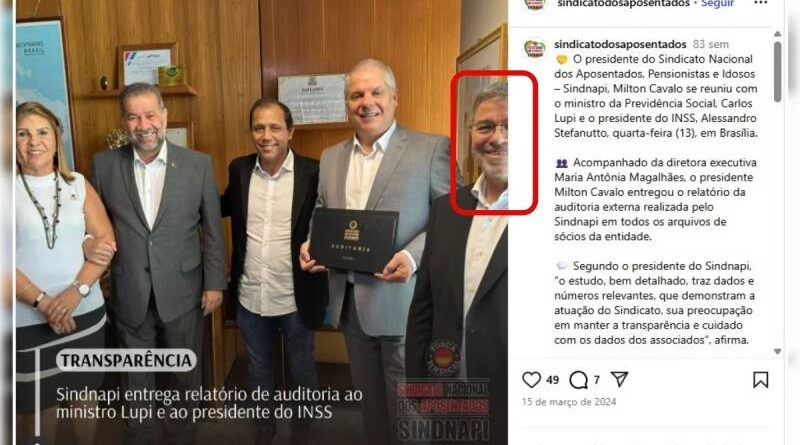The width and height of the screenshot is (800, 445).
Task: Click the 15 de março de 2024 date
Action: [569, 402]
